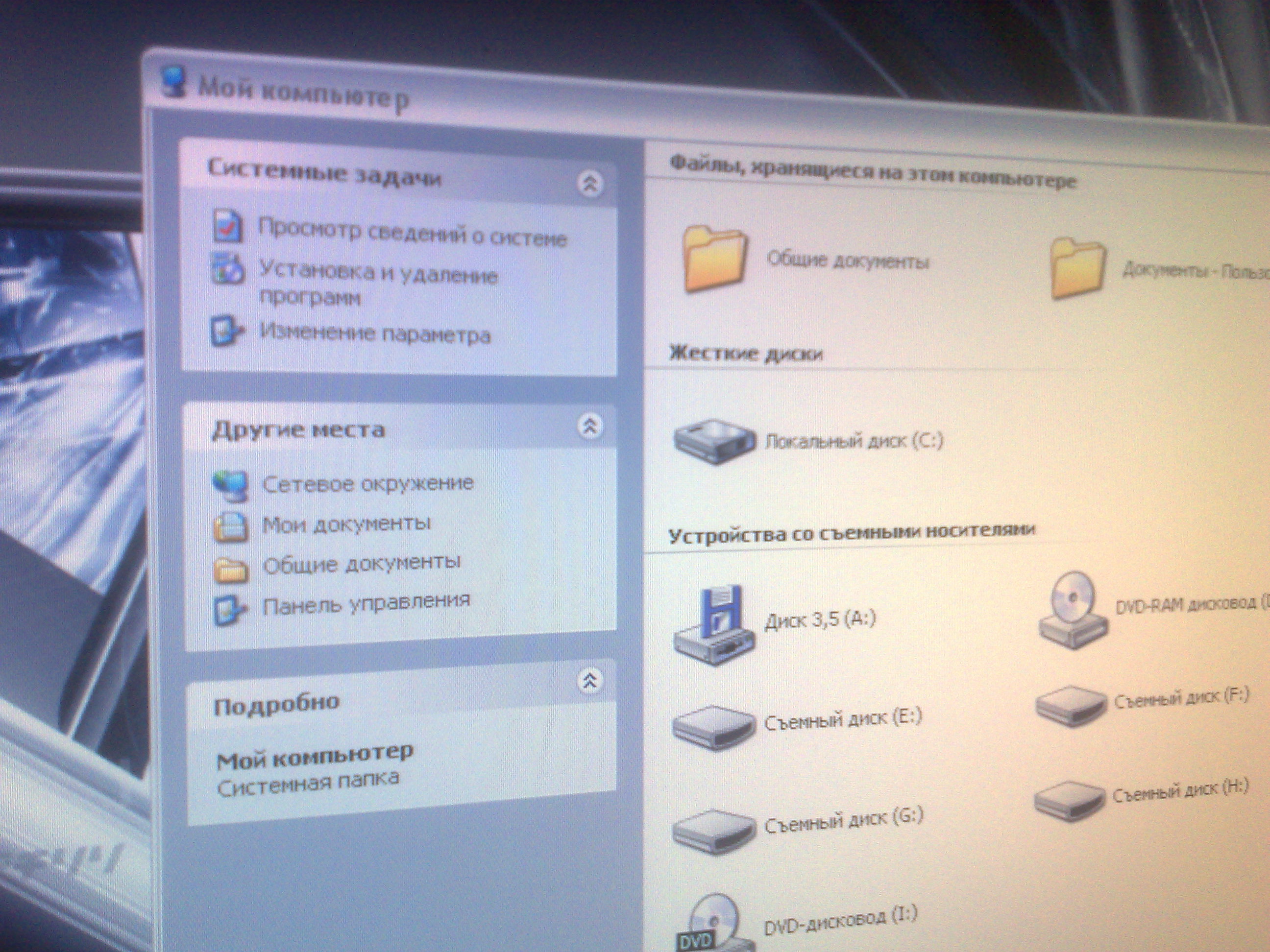Select Съемный диск (G:) drive icon
The image size is (1270, 952).
click(713, 831)
